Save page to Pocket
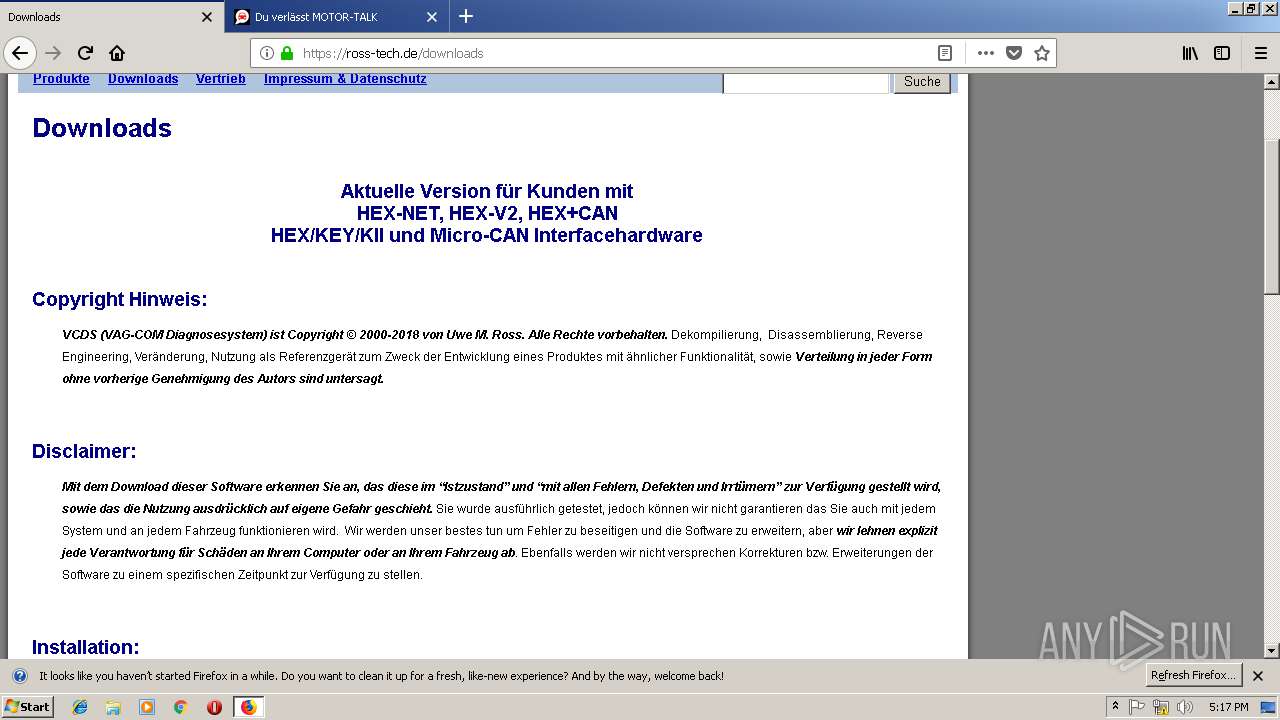1280x720 pixels. tap(1014, 53)
